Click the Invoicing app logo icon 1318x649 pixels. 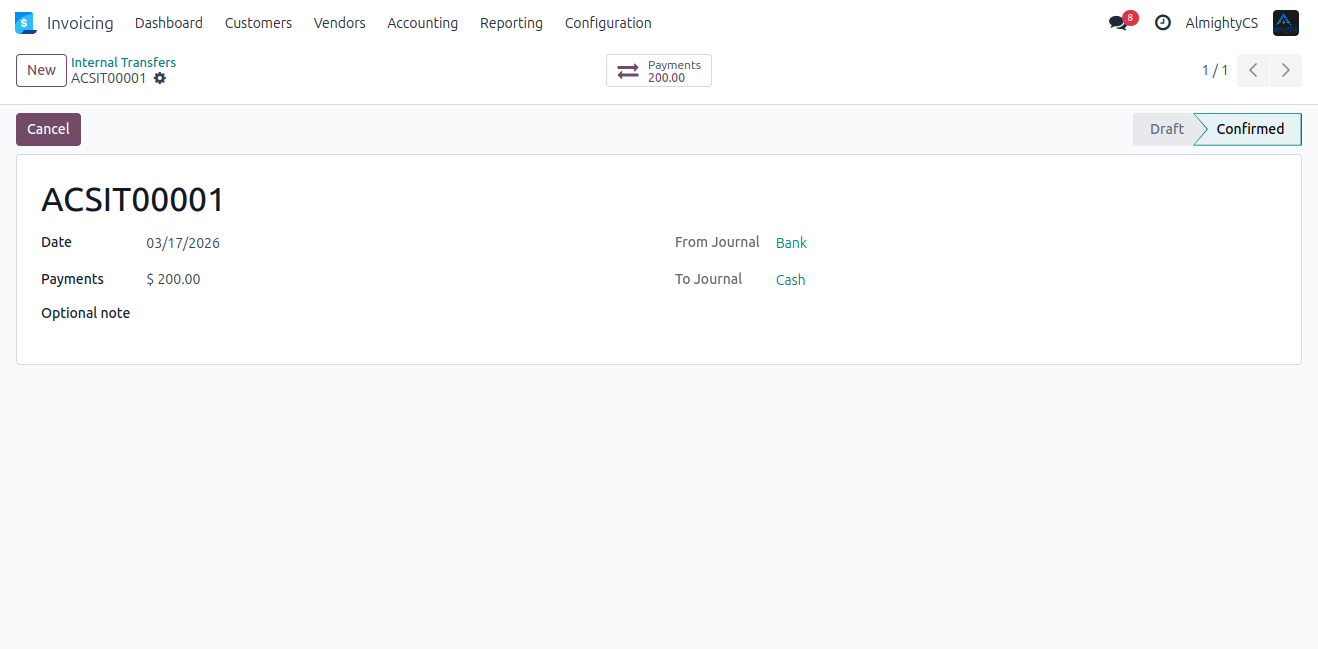[x=25, y=23]
